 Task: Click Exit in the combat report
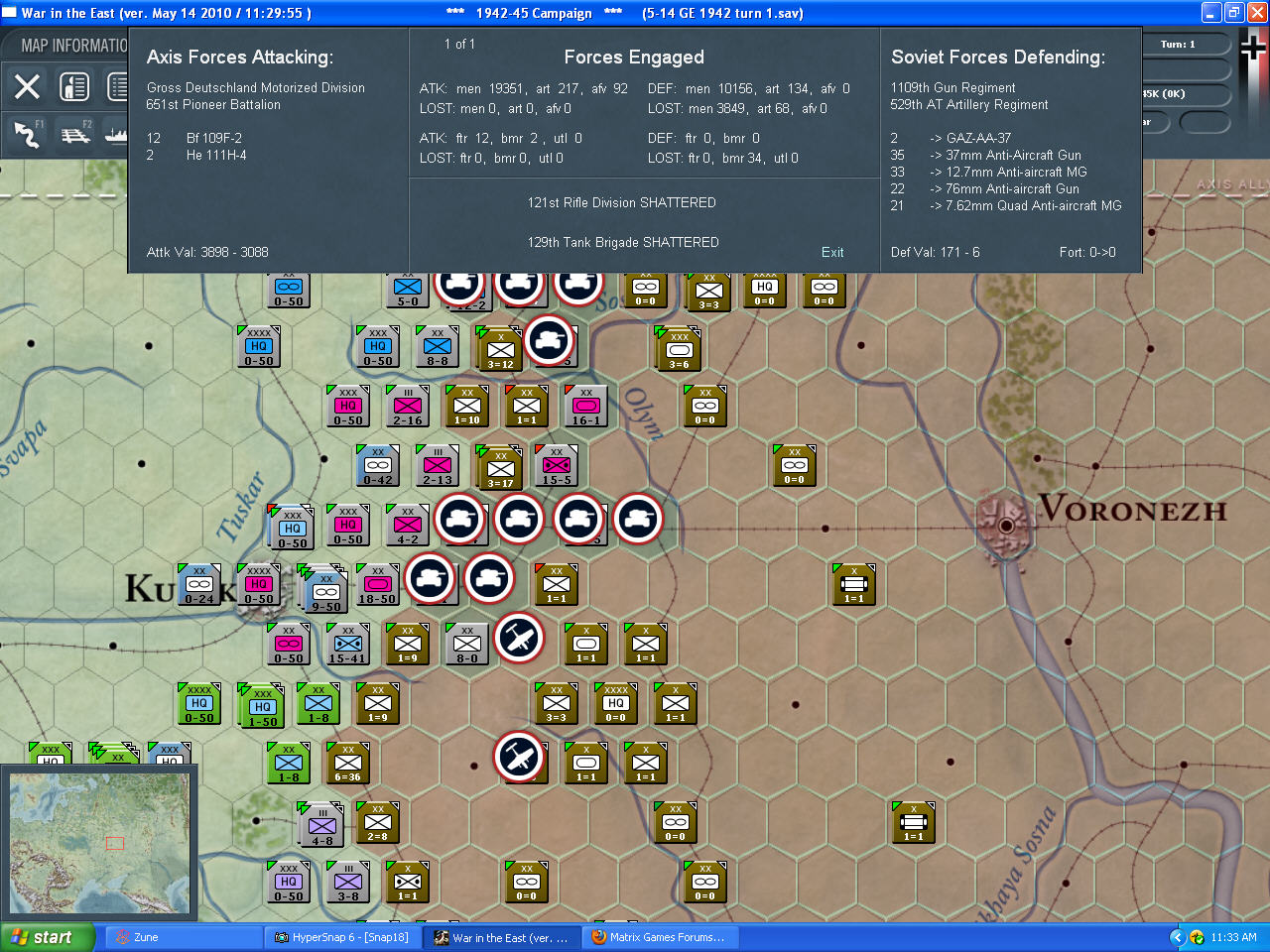(x=832, y=252)
